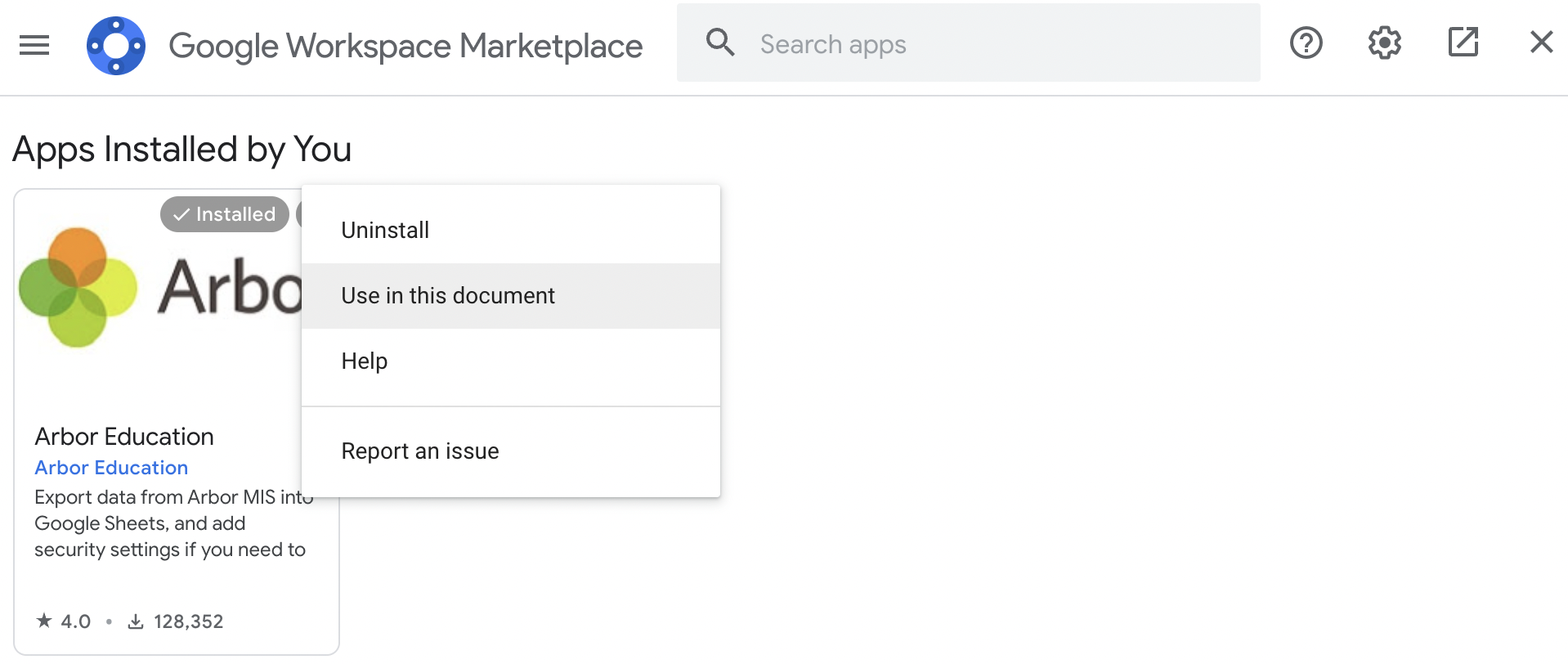This screenshot has width=1568, height=664.
Task: Click the Installed badge on app card
Action: [x=225, y=214]
